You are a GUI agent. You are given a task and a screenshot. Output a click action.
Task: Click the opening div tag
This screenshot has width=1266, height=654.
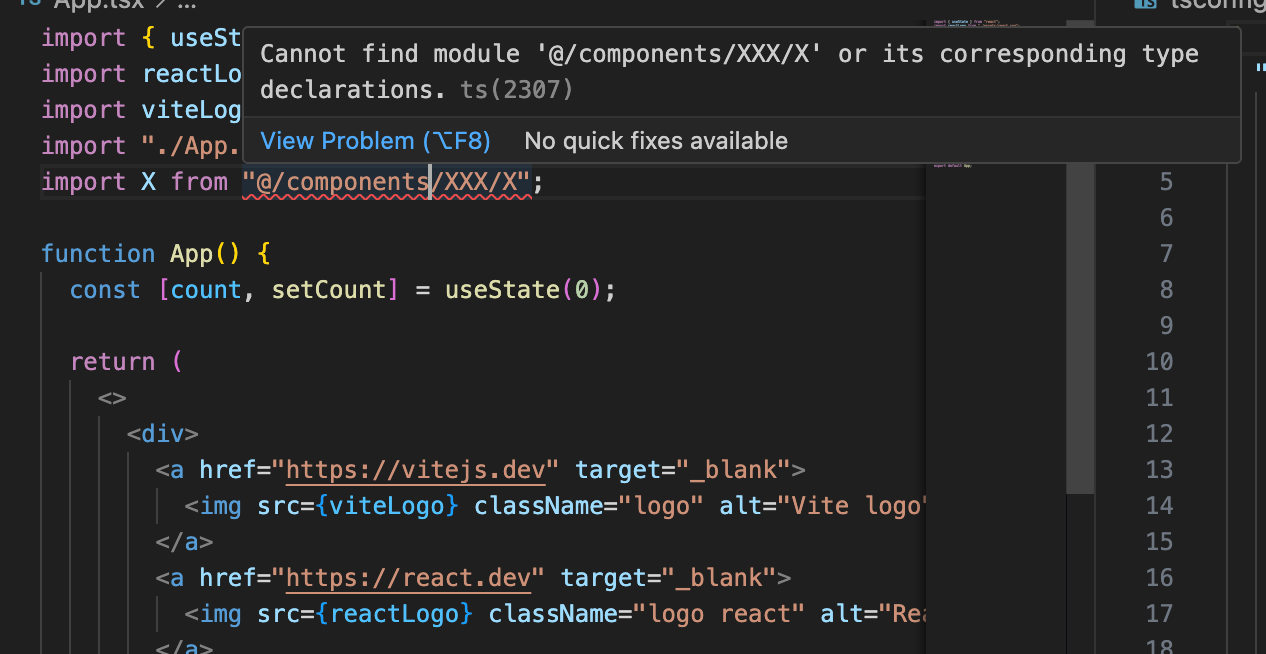[x=162, y=434]
